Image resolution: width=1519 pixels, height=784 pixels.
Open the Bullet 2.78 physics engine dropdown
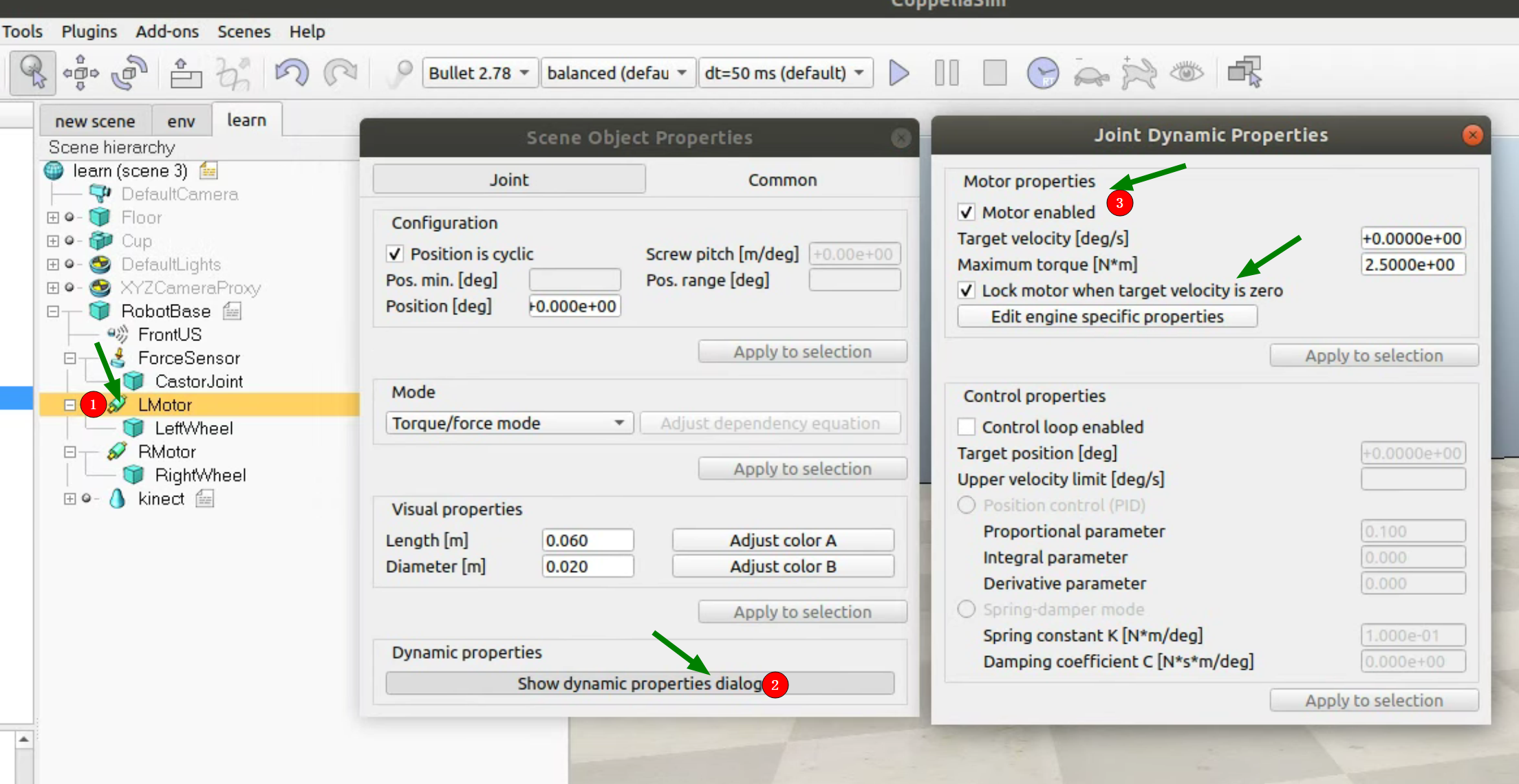[x=479, y=73]
